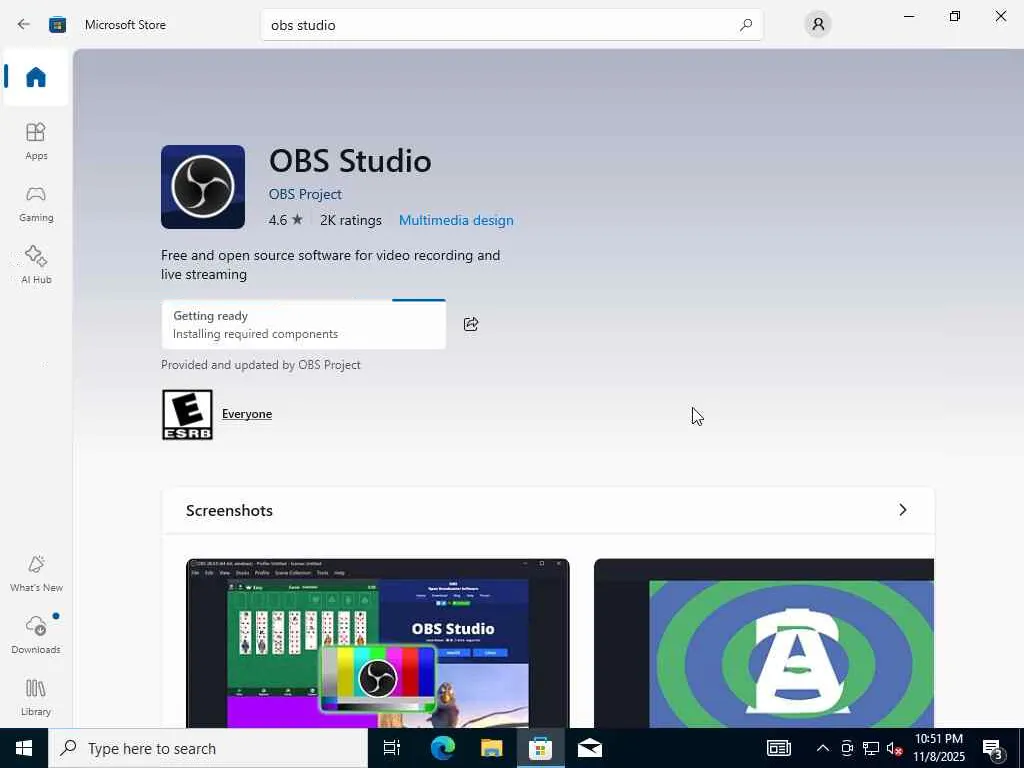Open File Explorer from the taskbar
This screenshot has height=768, width=1024.
click(x=491, y=748)
